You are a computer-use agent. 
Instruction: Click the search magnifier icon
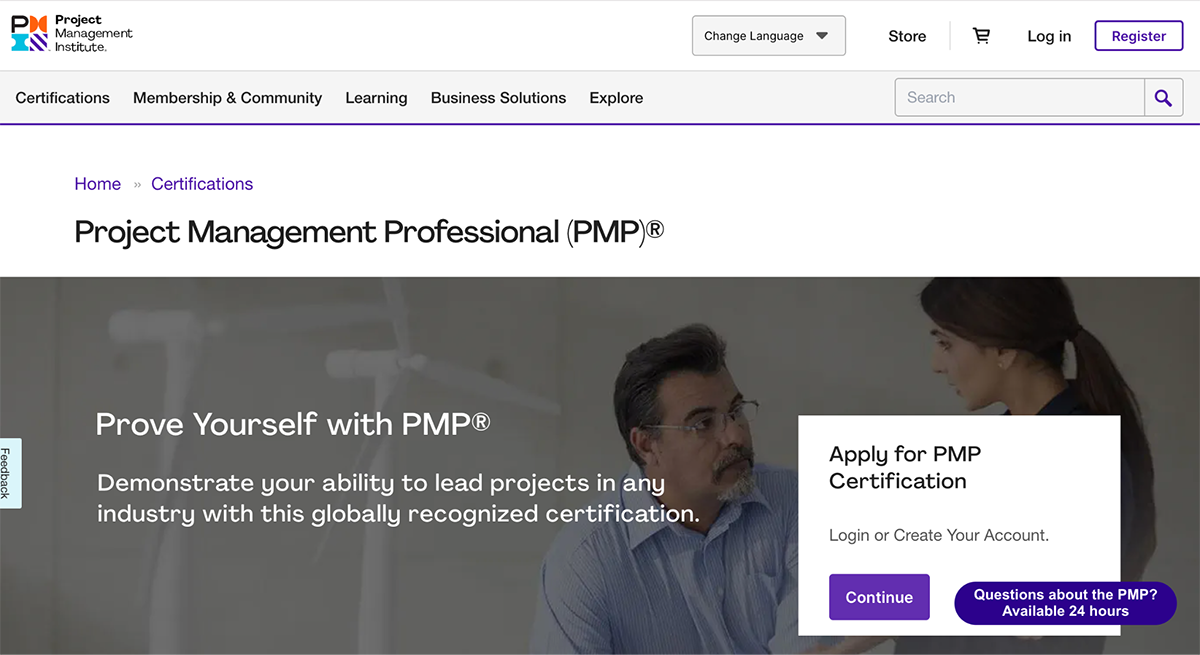point(1163,98)
